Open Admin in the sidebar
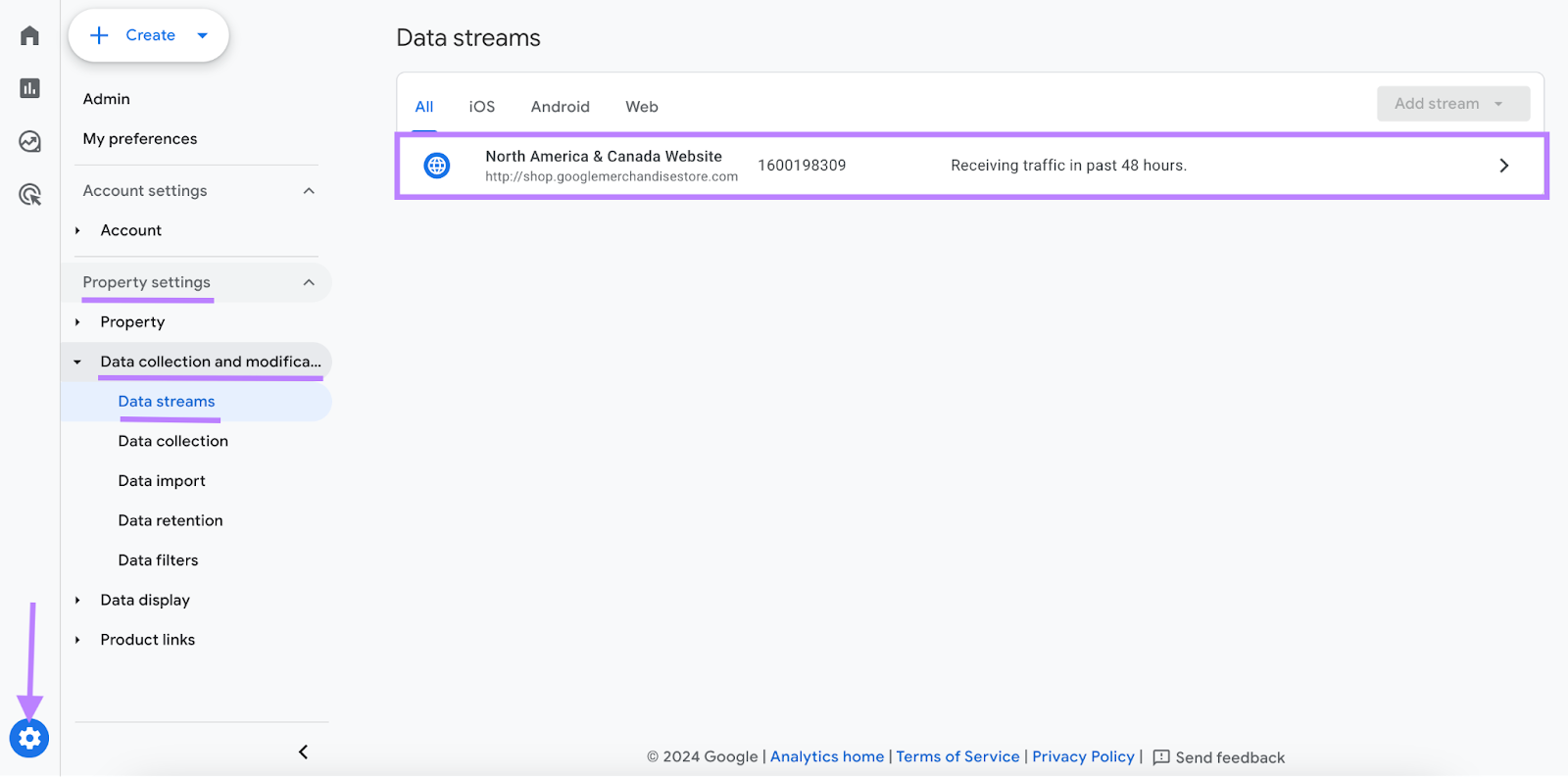This screenshot has height=777, width=1568. [x=107, y=99]
